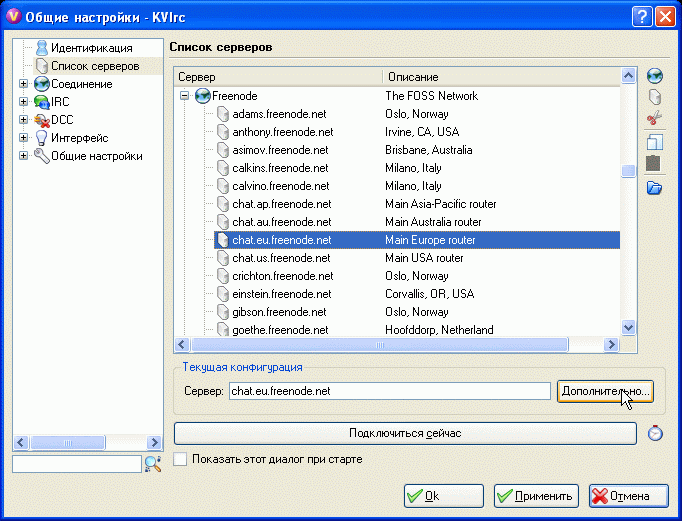Click the search magnifier icon

tap(153, 464)
